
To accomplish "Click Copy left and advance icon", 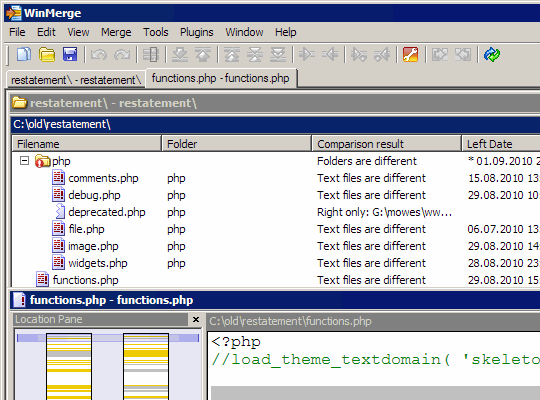I will pyautogui.click(x=382, y=54).
